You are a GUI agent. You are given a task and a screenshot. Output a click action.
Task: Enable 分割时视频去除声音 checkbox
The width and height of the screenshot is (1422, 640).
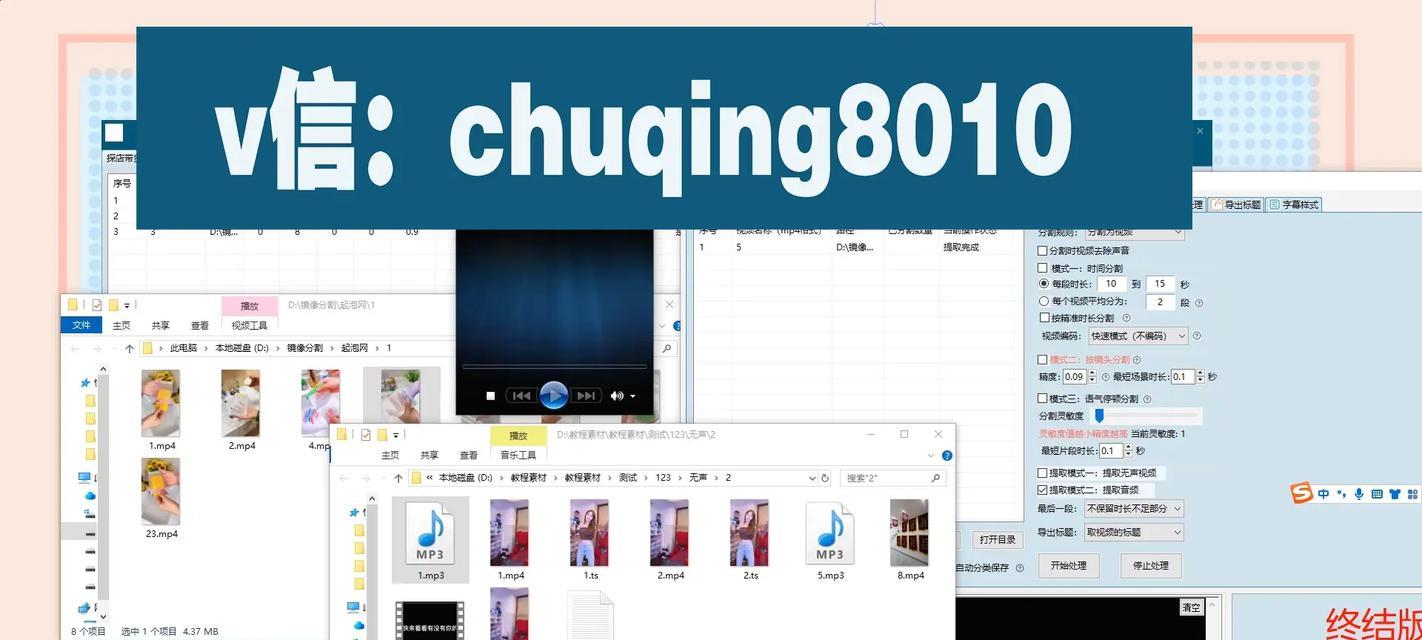(1043, 251)
